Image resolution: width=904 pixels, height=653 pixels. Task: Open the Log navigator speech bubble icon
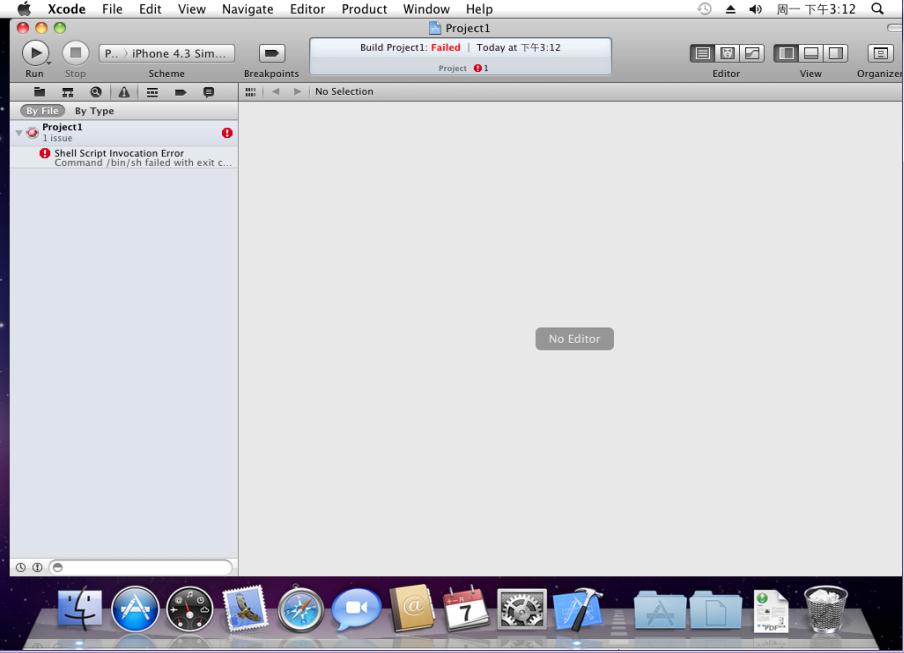208,92
